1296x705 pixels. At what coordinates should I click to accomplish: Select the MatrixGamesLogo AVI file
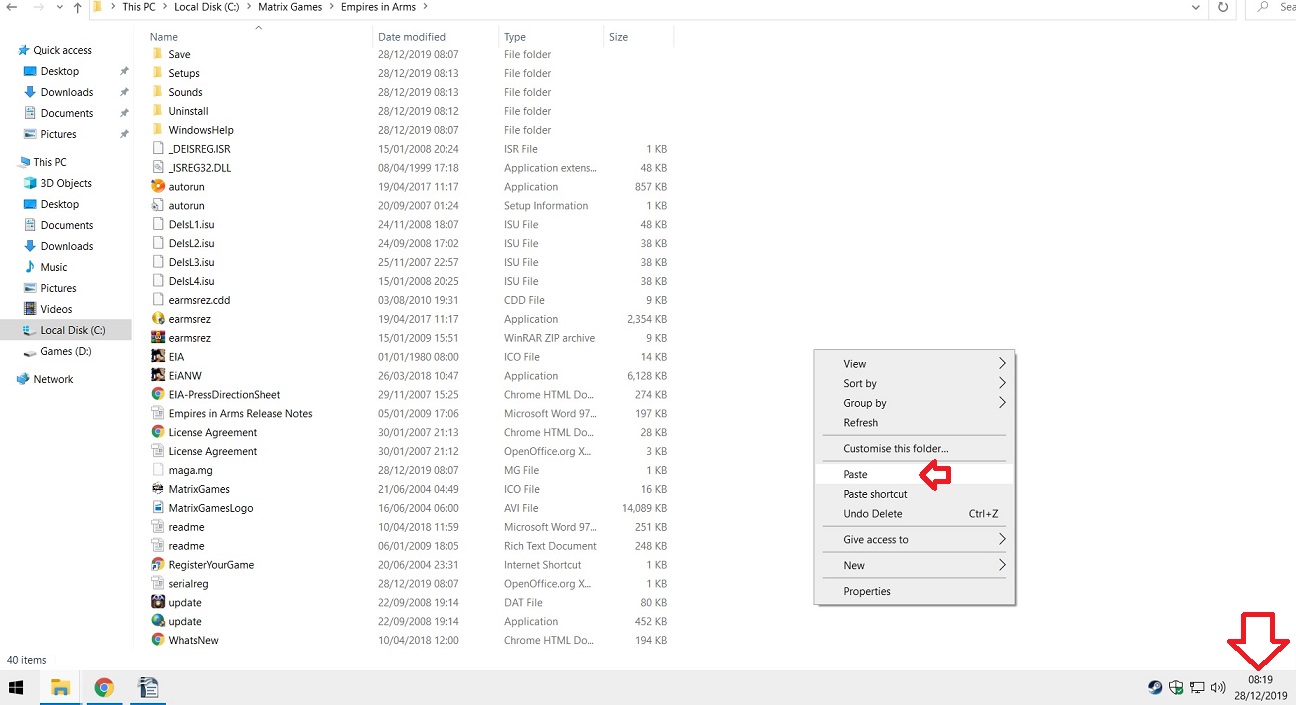pyautogui.click(x=211, y=508)
